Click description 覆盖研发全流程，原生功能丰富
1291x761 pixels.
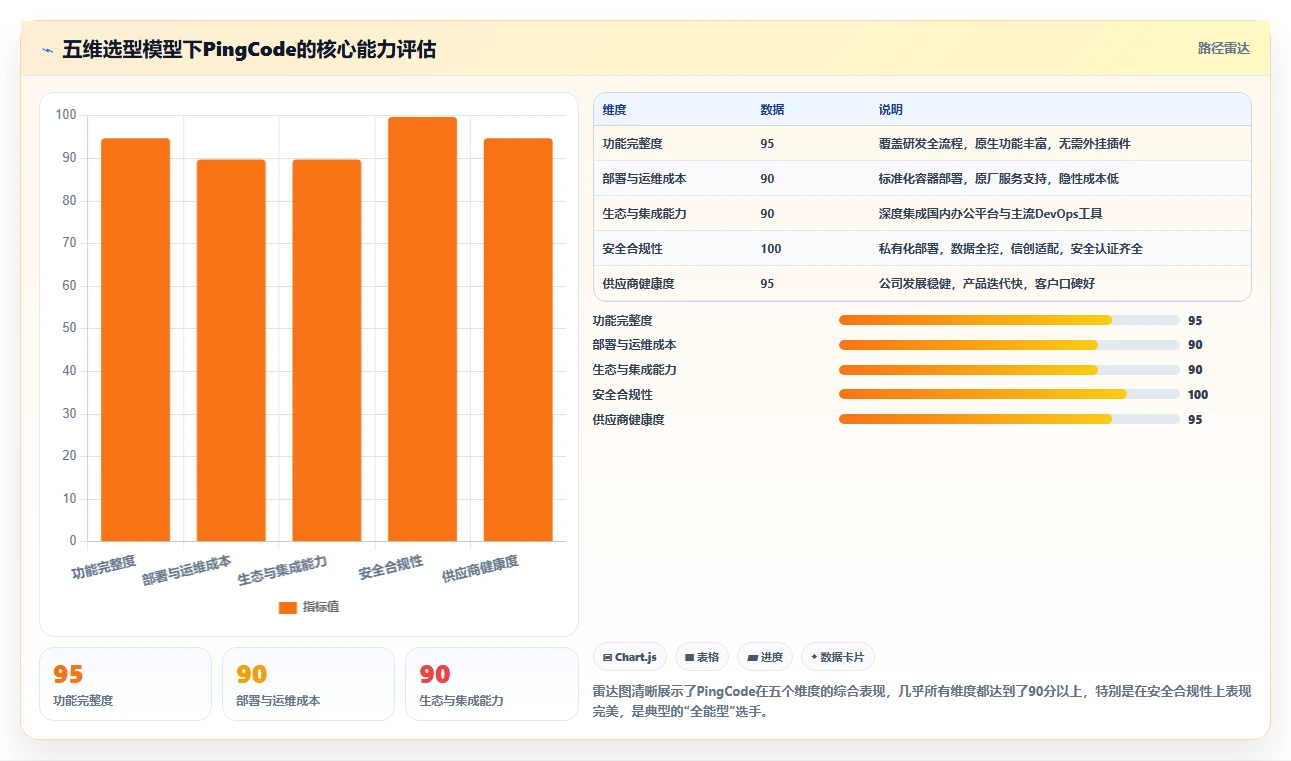click(1004, 144)
